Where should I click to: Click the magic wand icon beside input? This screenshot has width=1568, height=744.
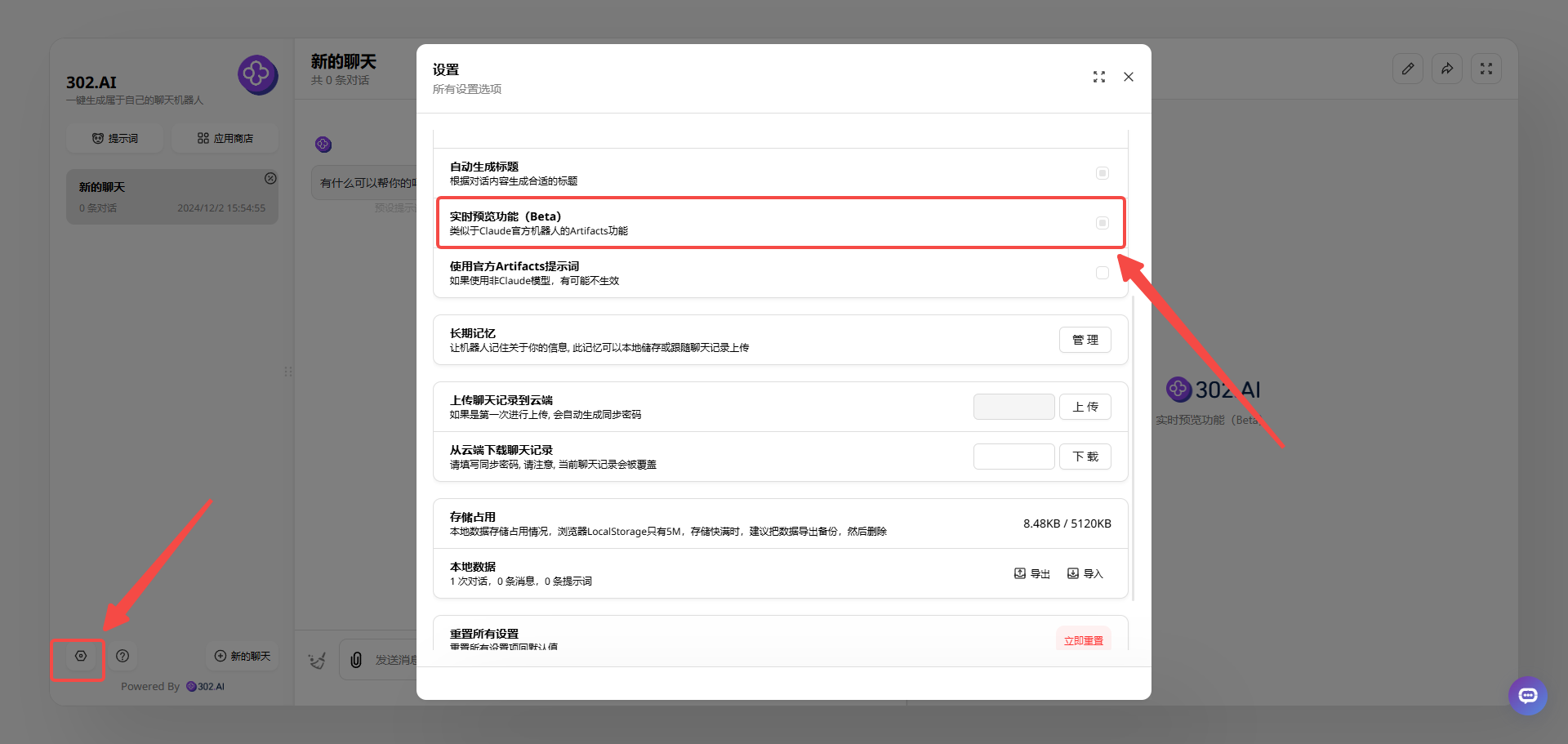pos(317,660)
